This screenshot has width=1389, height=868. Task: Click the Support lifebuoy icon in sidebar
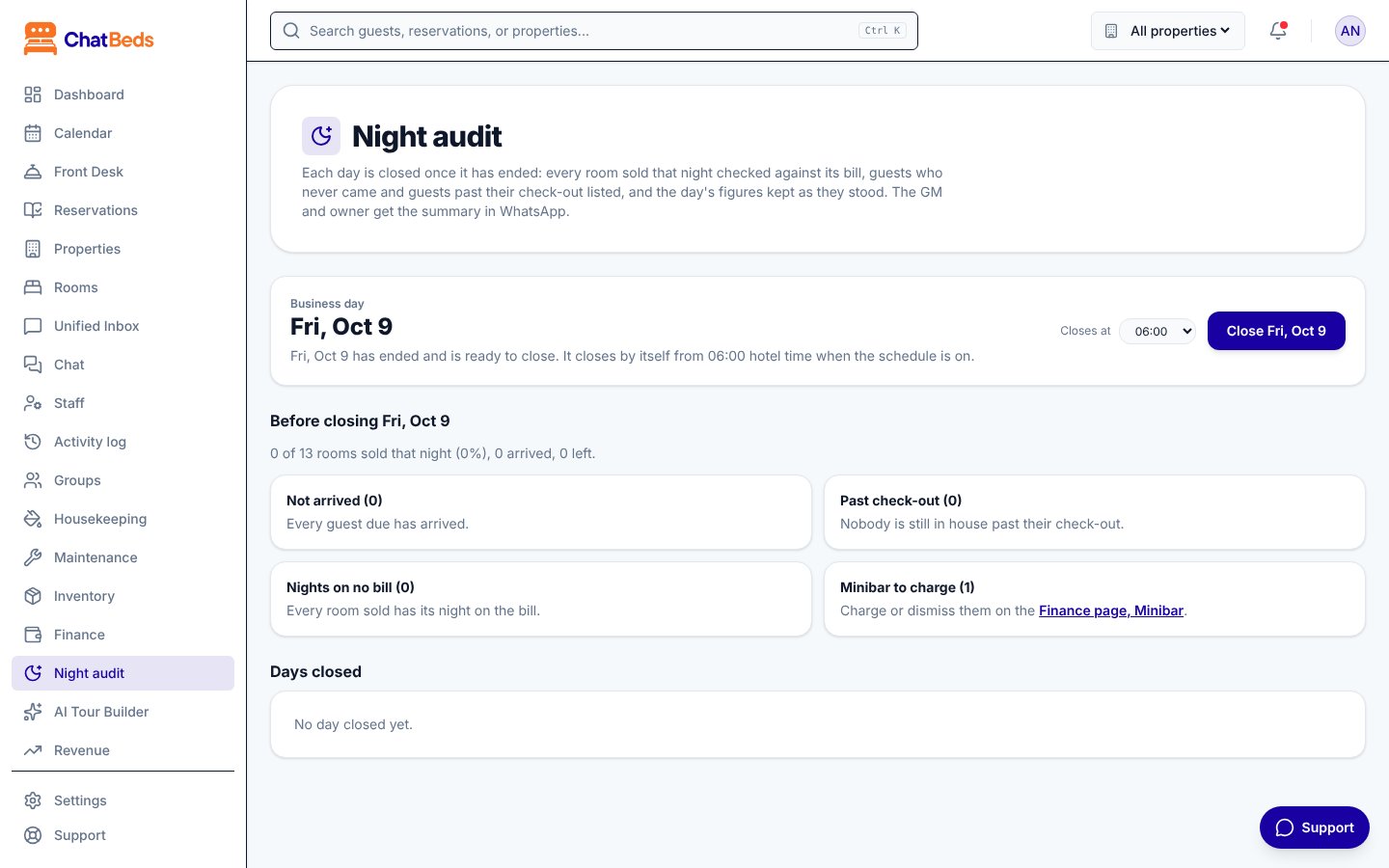(x=33, y=835)
